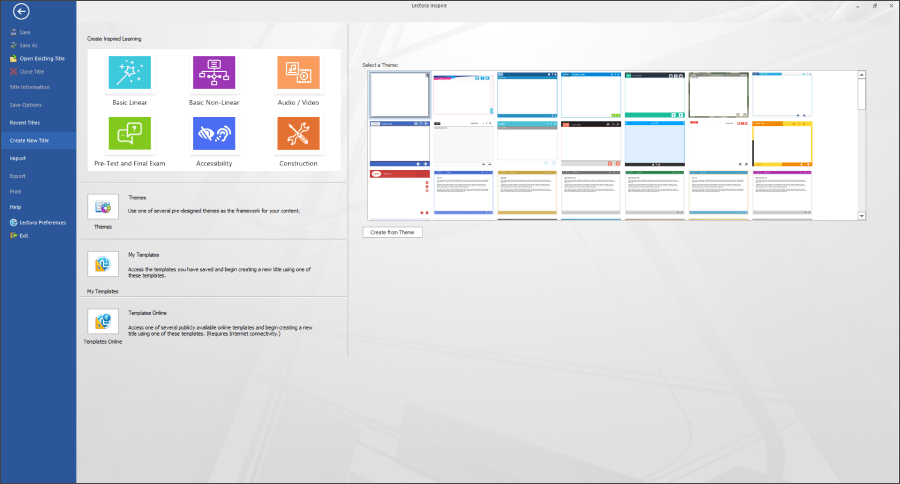Click Exit in the sidebar
Screen dimensions: 900x484
point(24,235)
